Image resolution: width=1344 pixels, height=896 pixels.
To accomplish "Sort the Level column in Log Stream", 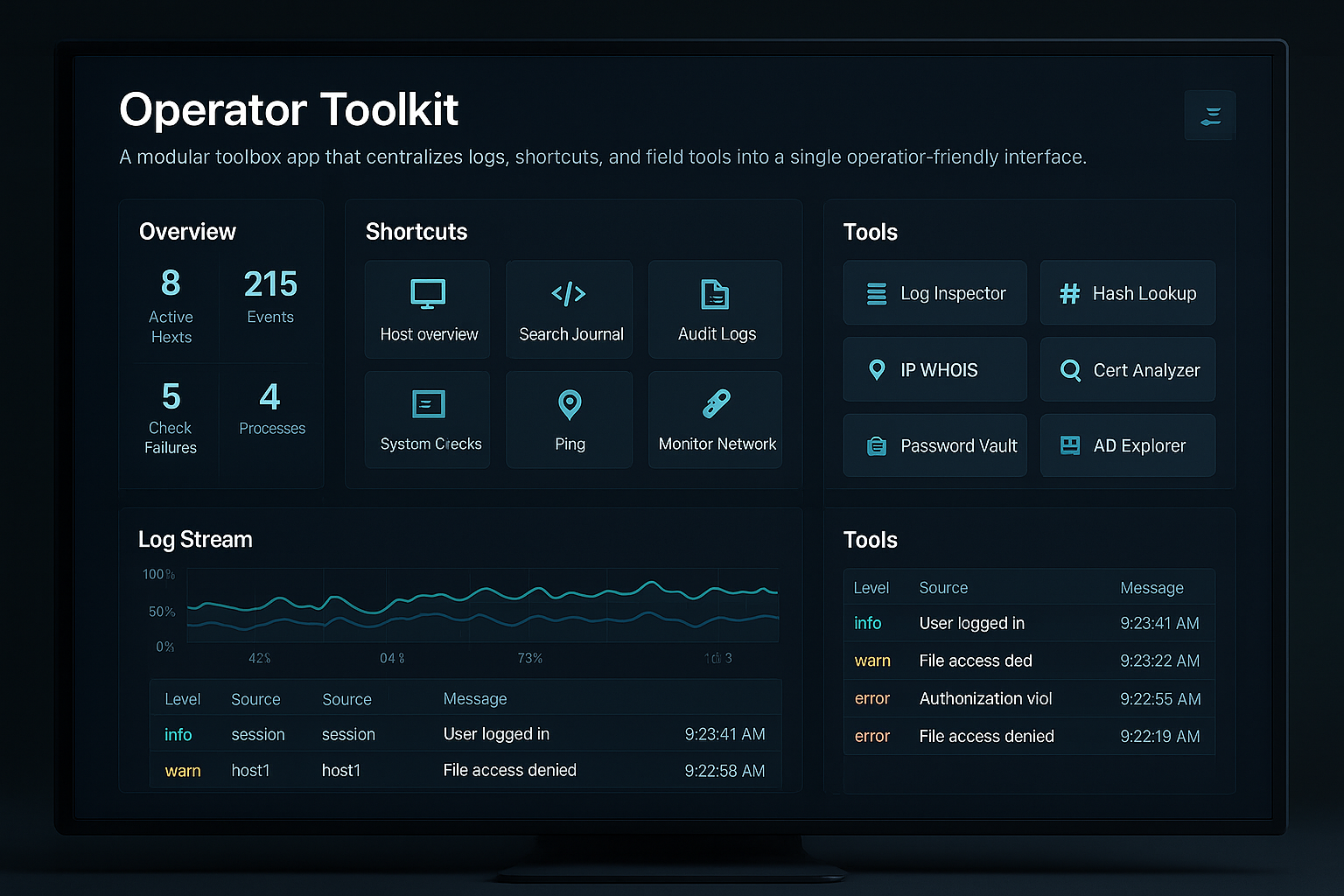I will tap(182, 698).
